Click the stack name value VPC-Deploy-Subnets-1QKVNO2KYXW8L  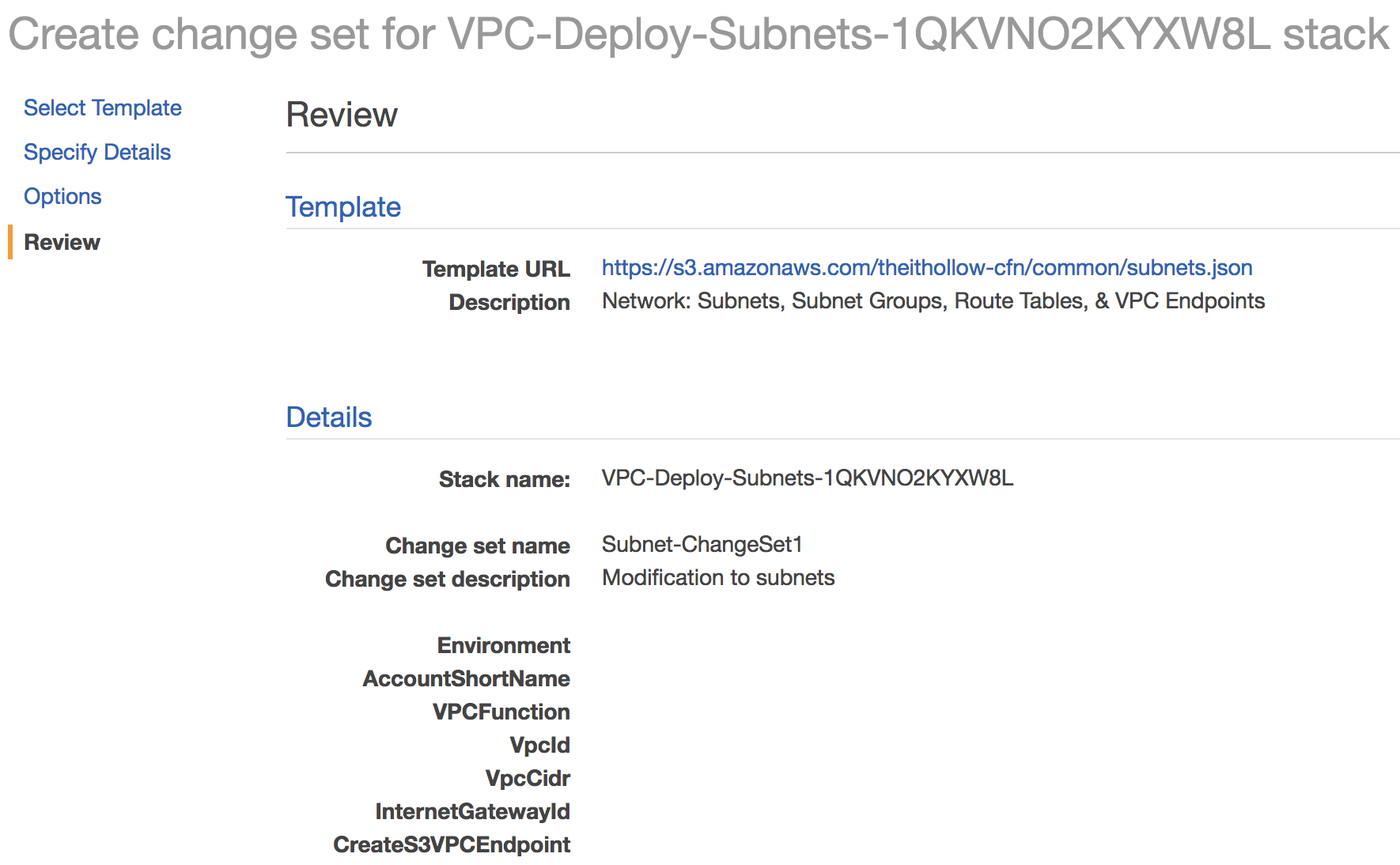807,478
